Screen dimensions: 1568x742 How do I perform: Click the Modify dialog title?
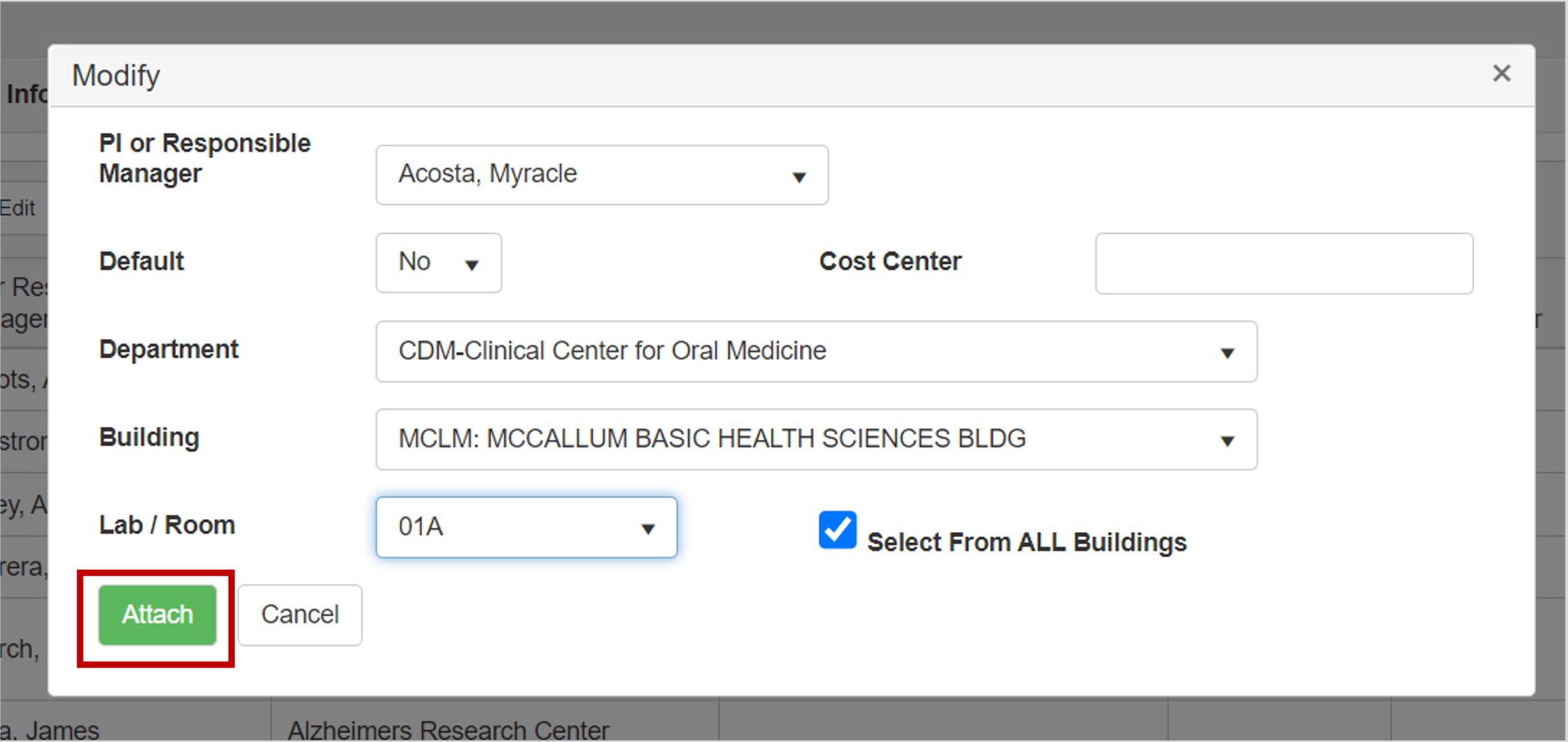(116, 76)
